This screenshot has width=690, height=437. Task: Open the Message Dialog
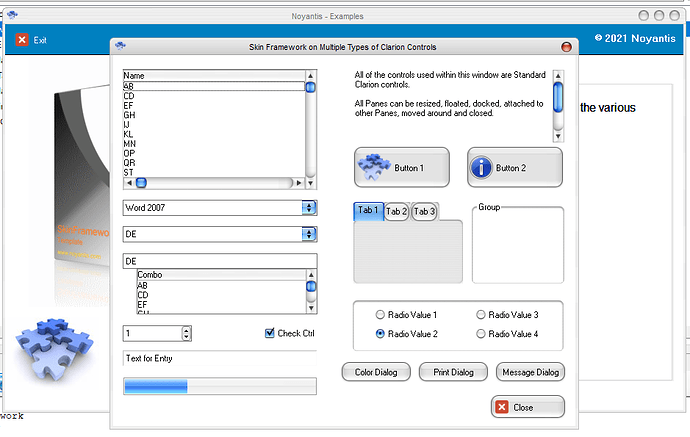pos(530,372)
